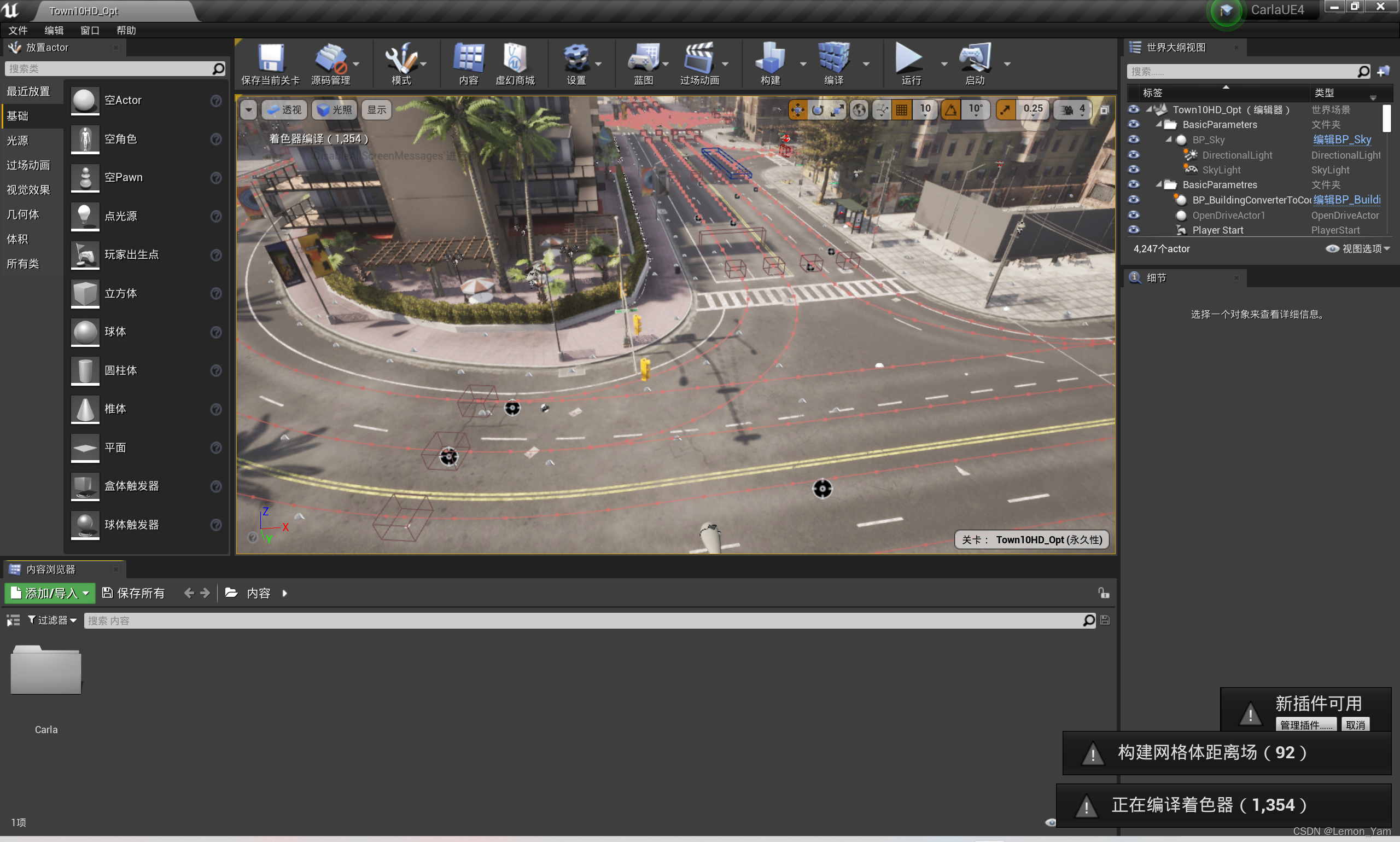Click the 空Actor sphere icon
1400x842 pixels.
coord(85,101)
